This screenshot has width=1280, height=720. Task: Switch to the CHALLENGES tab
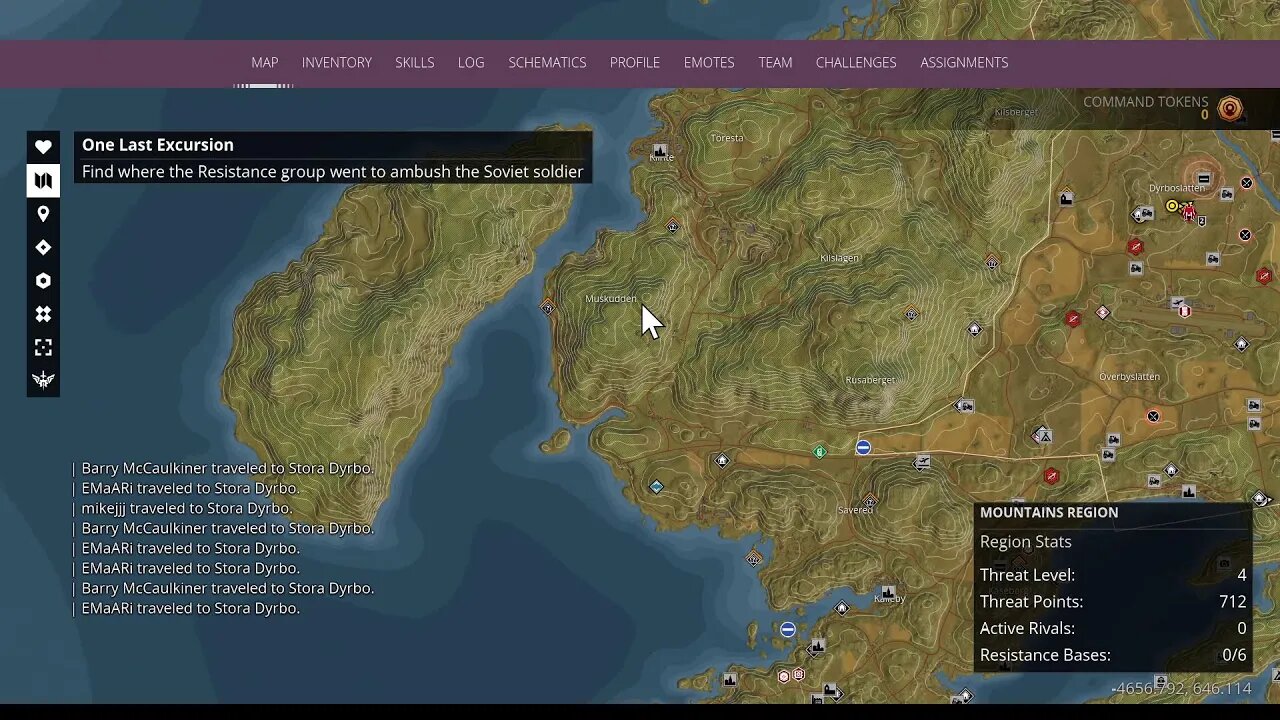[856, 62]
